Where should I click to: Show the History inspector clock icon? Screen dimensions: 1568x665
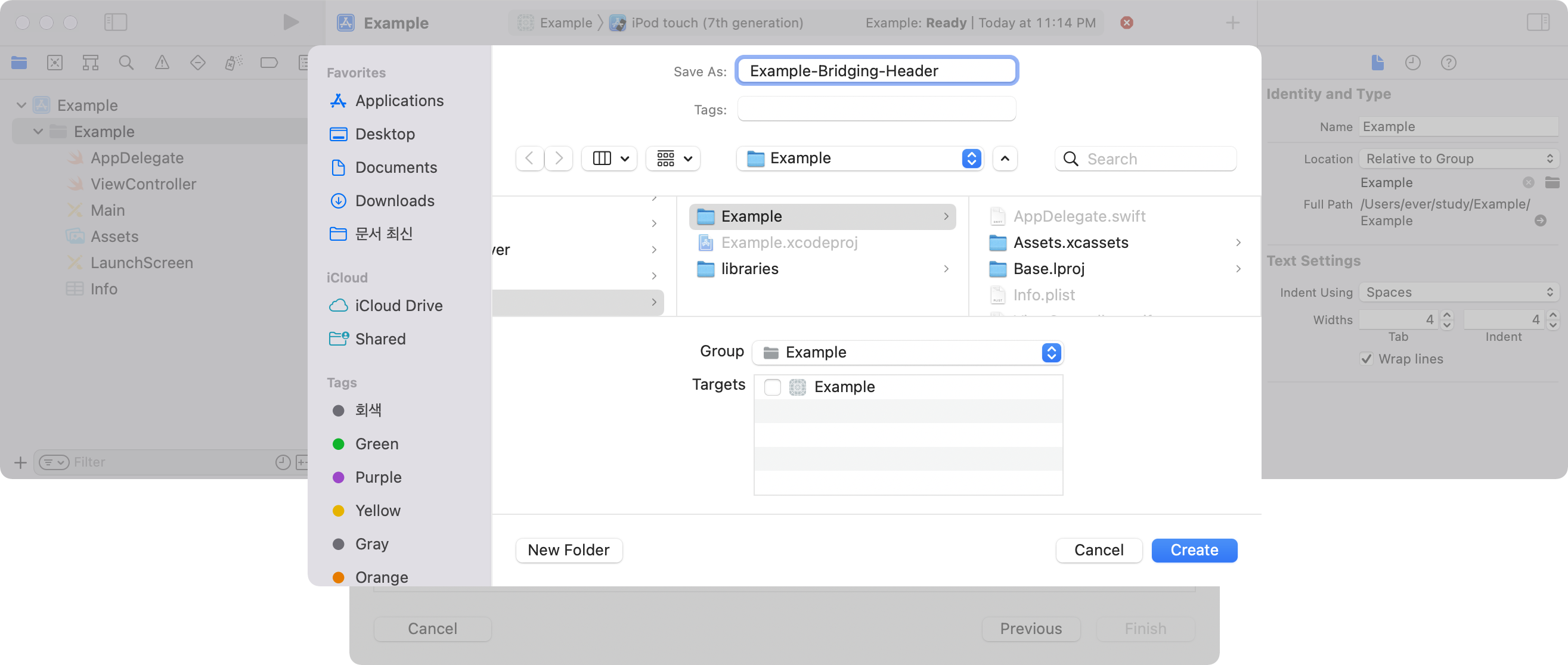(1412, 63)
